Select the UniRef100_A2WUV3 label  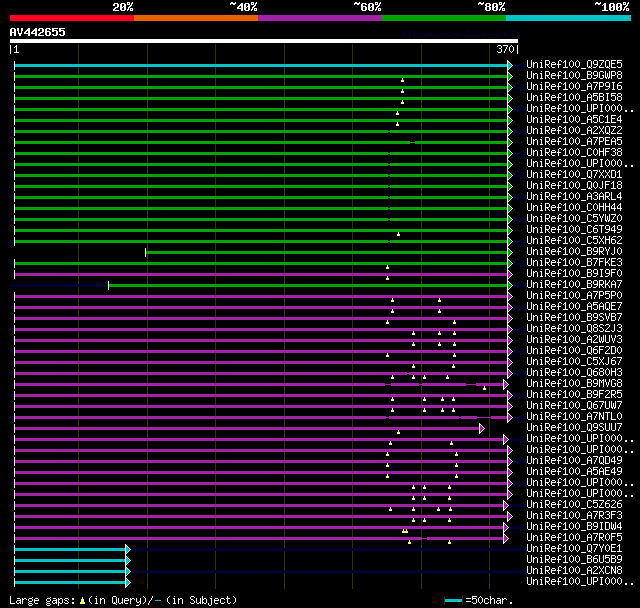(x=574, y=340)
